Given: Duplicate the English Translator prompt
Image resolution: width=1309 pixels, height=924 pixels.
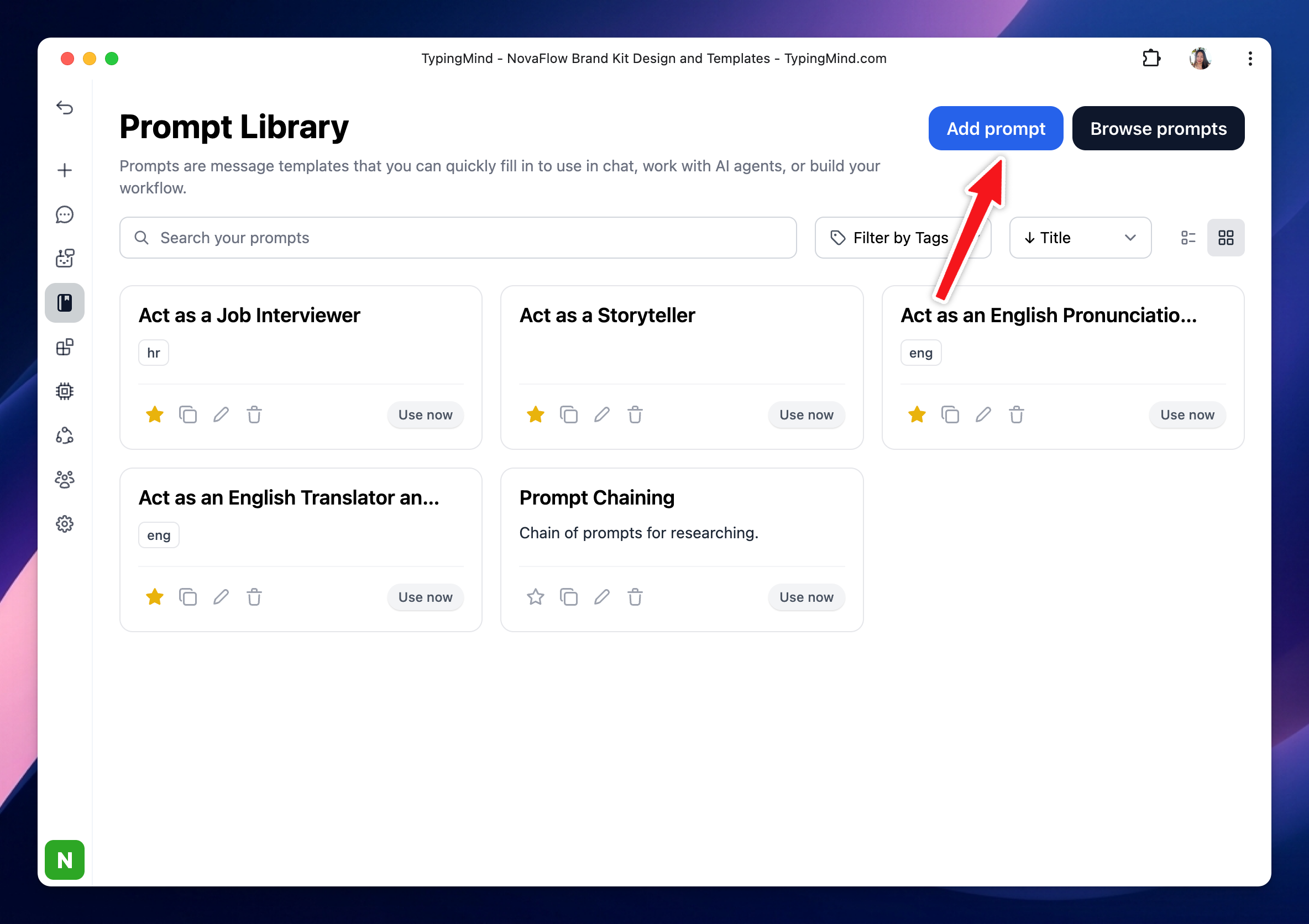Looking at the screenshot, I should tap(188, 597).
